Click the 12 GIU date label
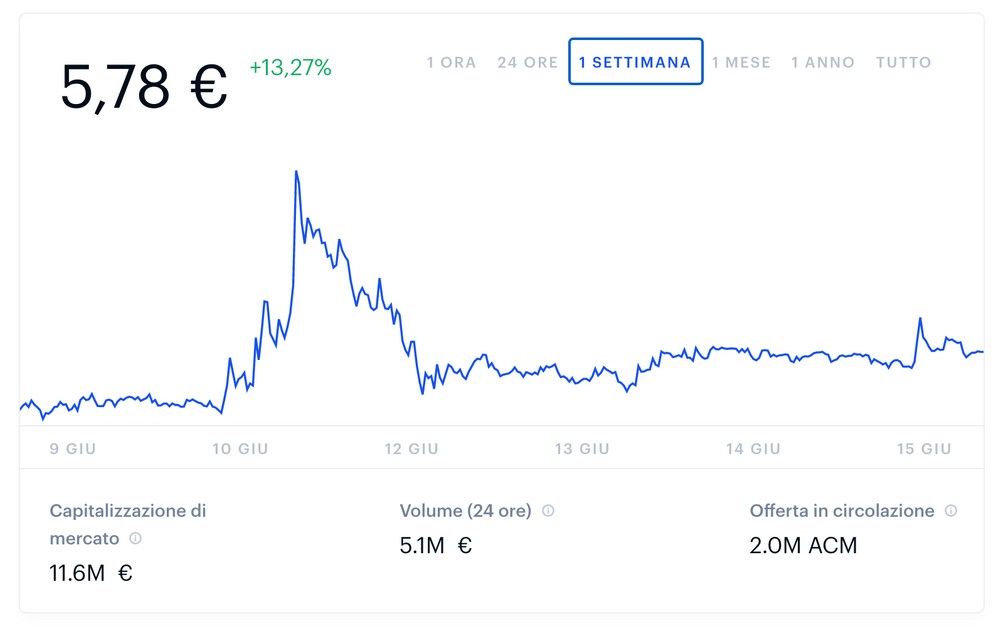This screenshot has height=627, width=1000. [x=411, y=449]
